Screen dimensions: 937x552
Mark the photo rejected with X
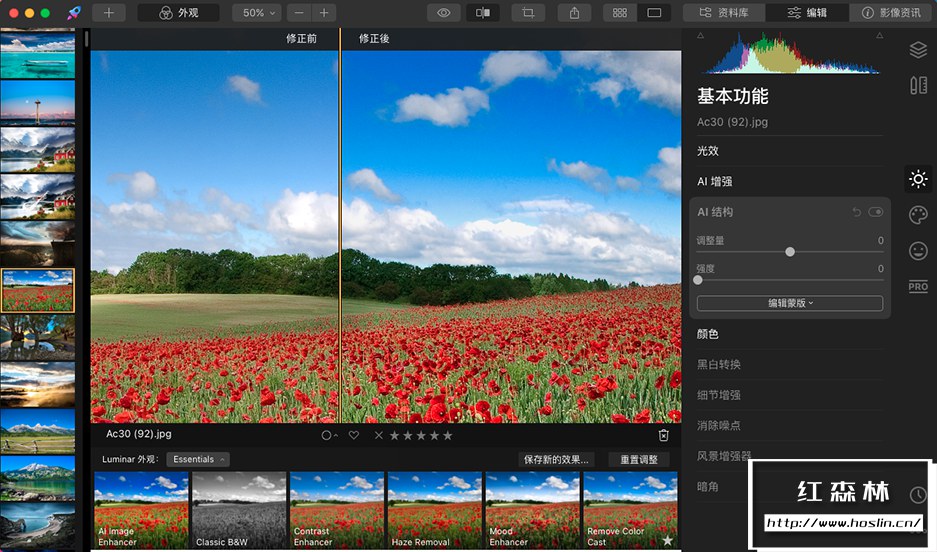point(378,436)
